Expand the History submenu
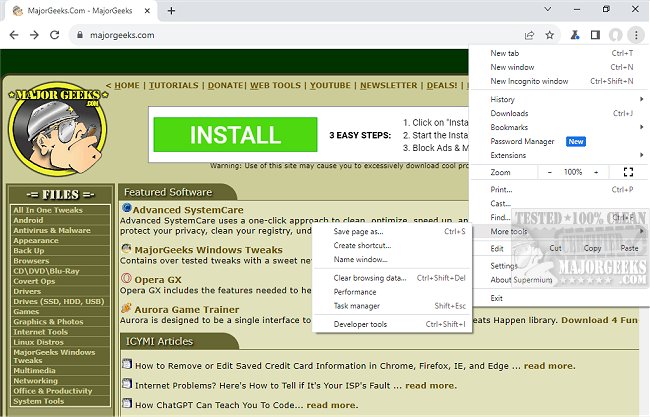Viewport: 650px width, 417px height. pyautogui.click(x=560, y=99)
